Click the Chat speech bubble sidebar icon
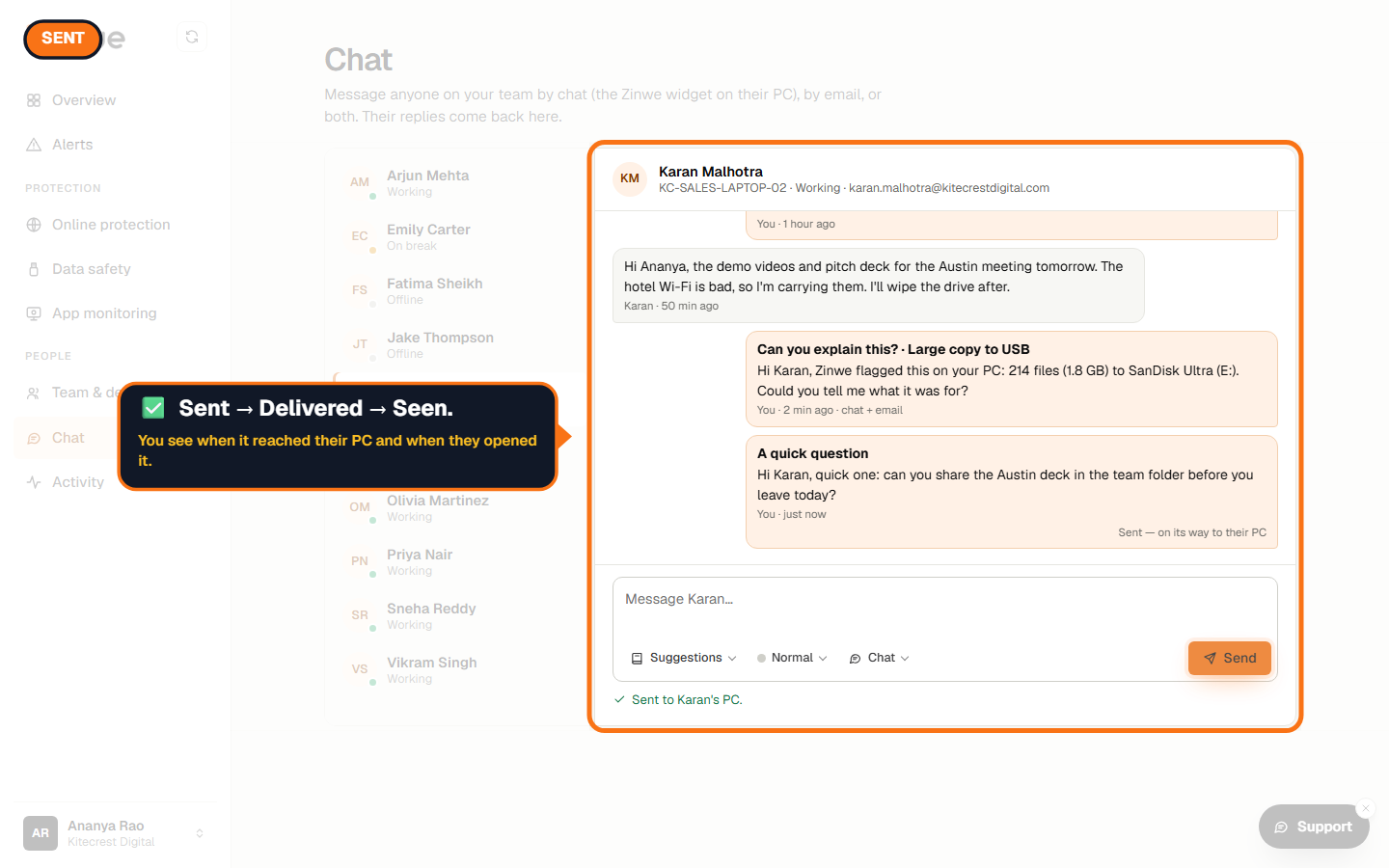1389x868 pixels. click(x=34, y=438)
